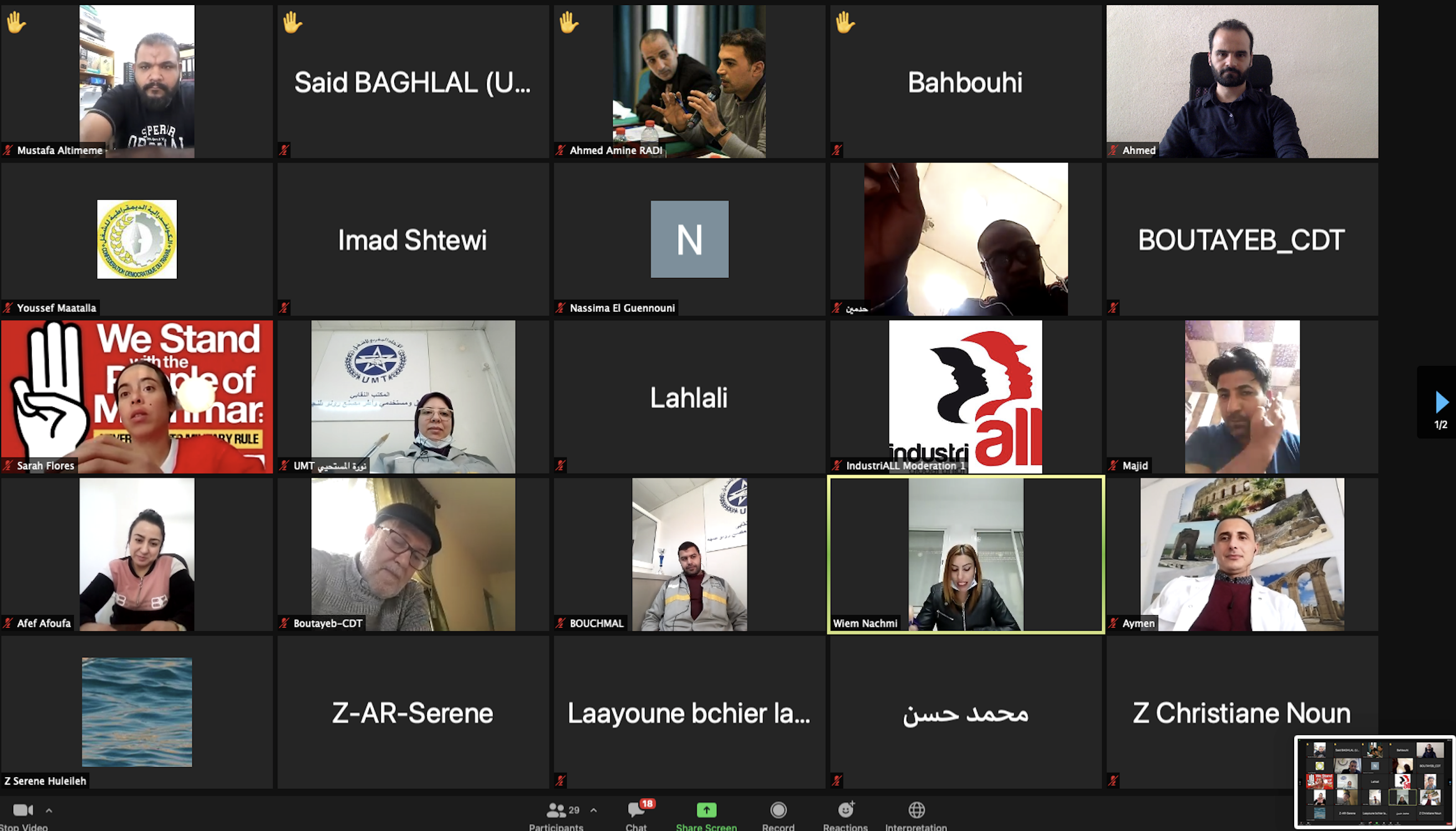This screenshot has width=1456, height=831.
Task: Select the IndustriALL Moderation 1 logo tile
Action: 965,397
